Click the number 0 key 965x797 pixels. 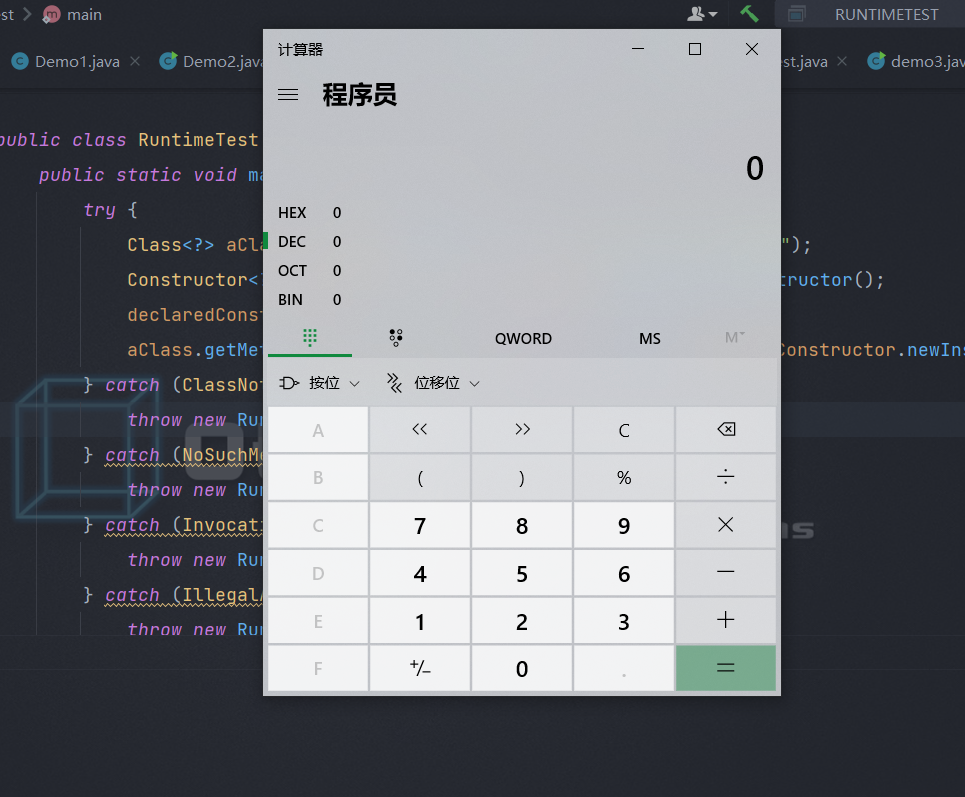tap(522, 668)
